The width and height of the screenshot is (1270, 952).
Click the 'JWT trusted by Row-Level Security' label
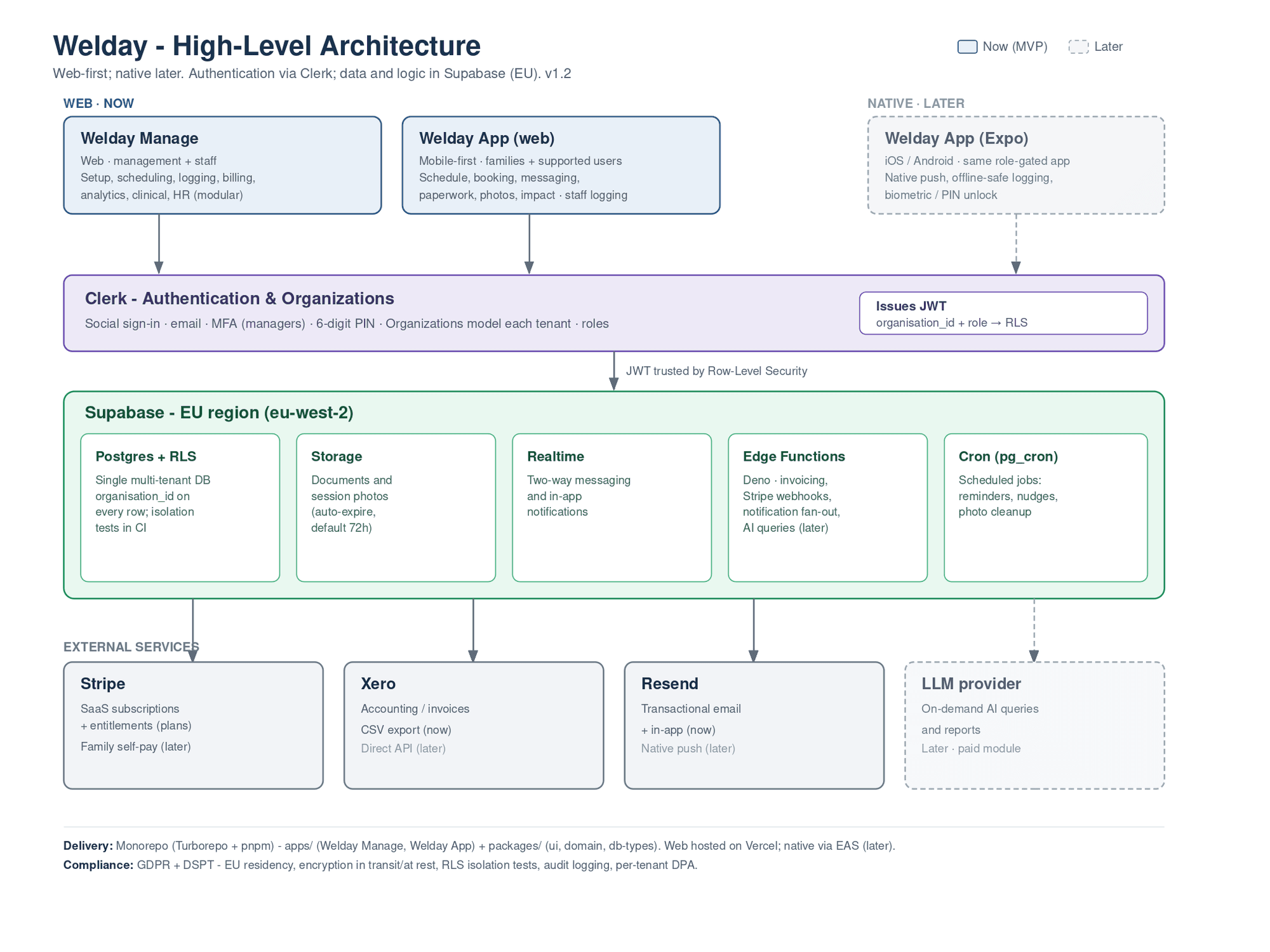point(716,371)
